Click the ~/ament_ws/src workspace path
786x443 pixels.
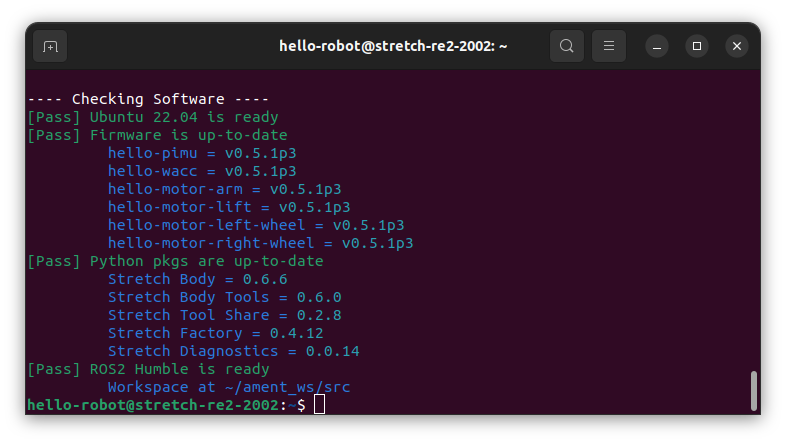coord(287,387)
